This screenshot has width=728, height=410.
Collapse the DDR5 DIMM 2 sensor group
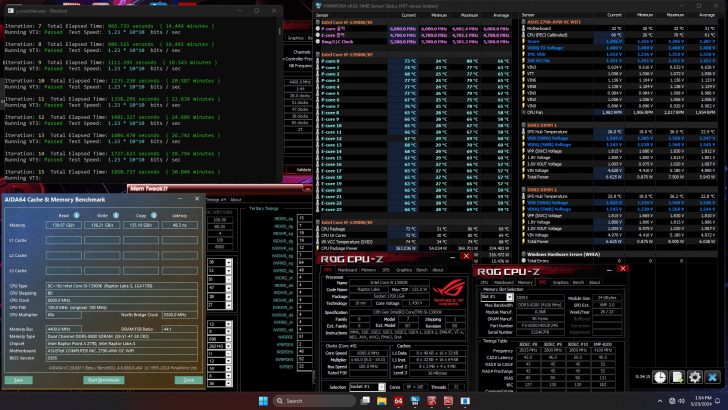(x=524, y=189)
